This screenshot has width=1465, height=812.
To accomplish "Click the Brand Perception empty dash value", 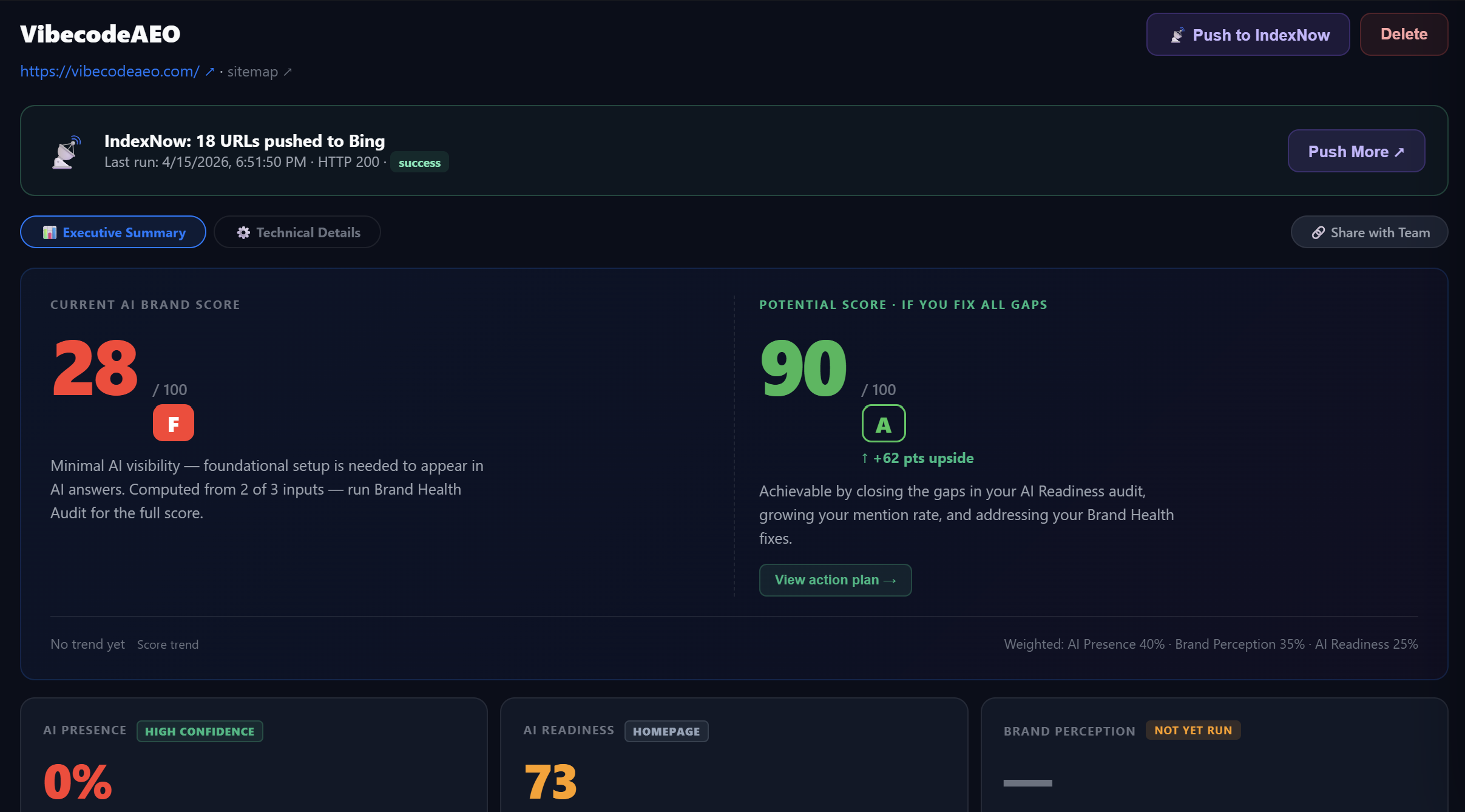I will coord(1027,783).
